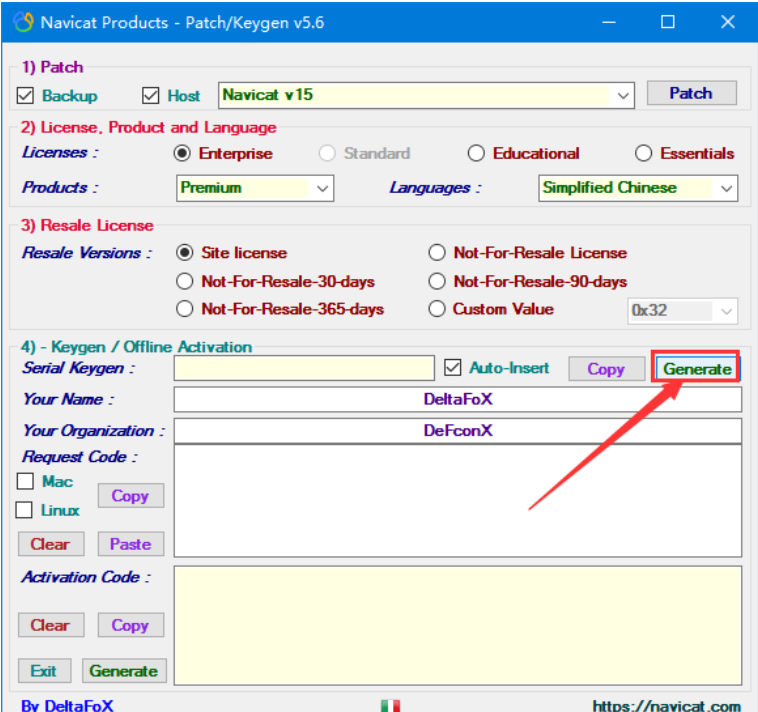Click Clear button under Activation Code
Viewport: 758px width, 712px height.
tap(51, 625)
